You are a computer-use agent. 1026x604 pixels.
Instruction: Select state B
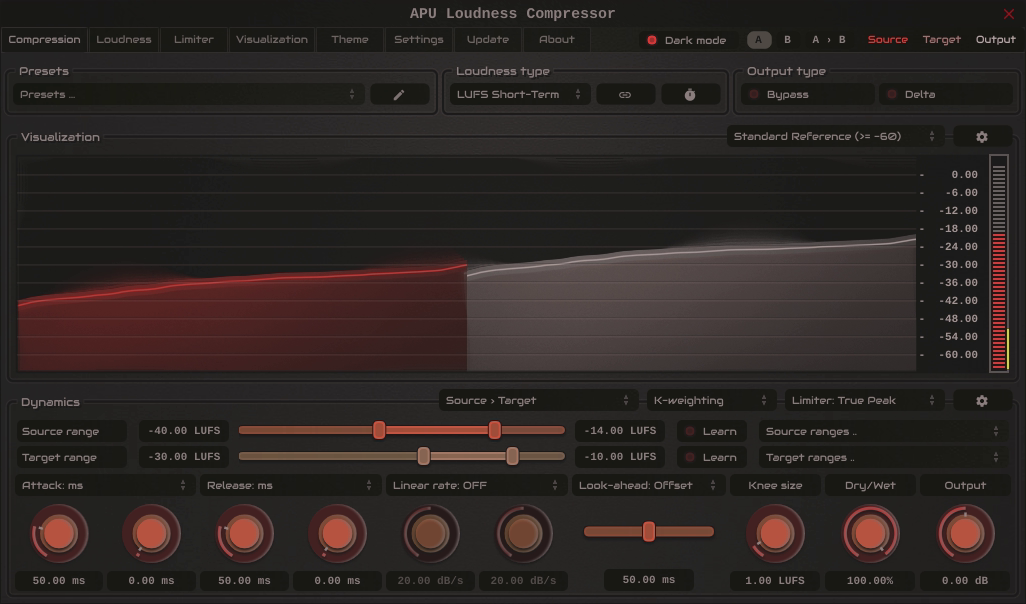[787, 40]
